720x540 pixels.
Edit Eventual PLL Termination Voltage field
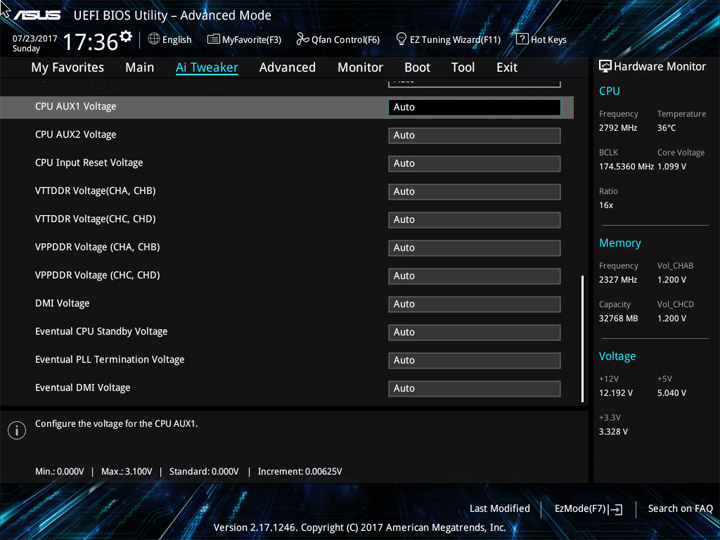point(474,360)
